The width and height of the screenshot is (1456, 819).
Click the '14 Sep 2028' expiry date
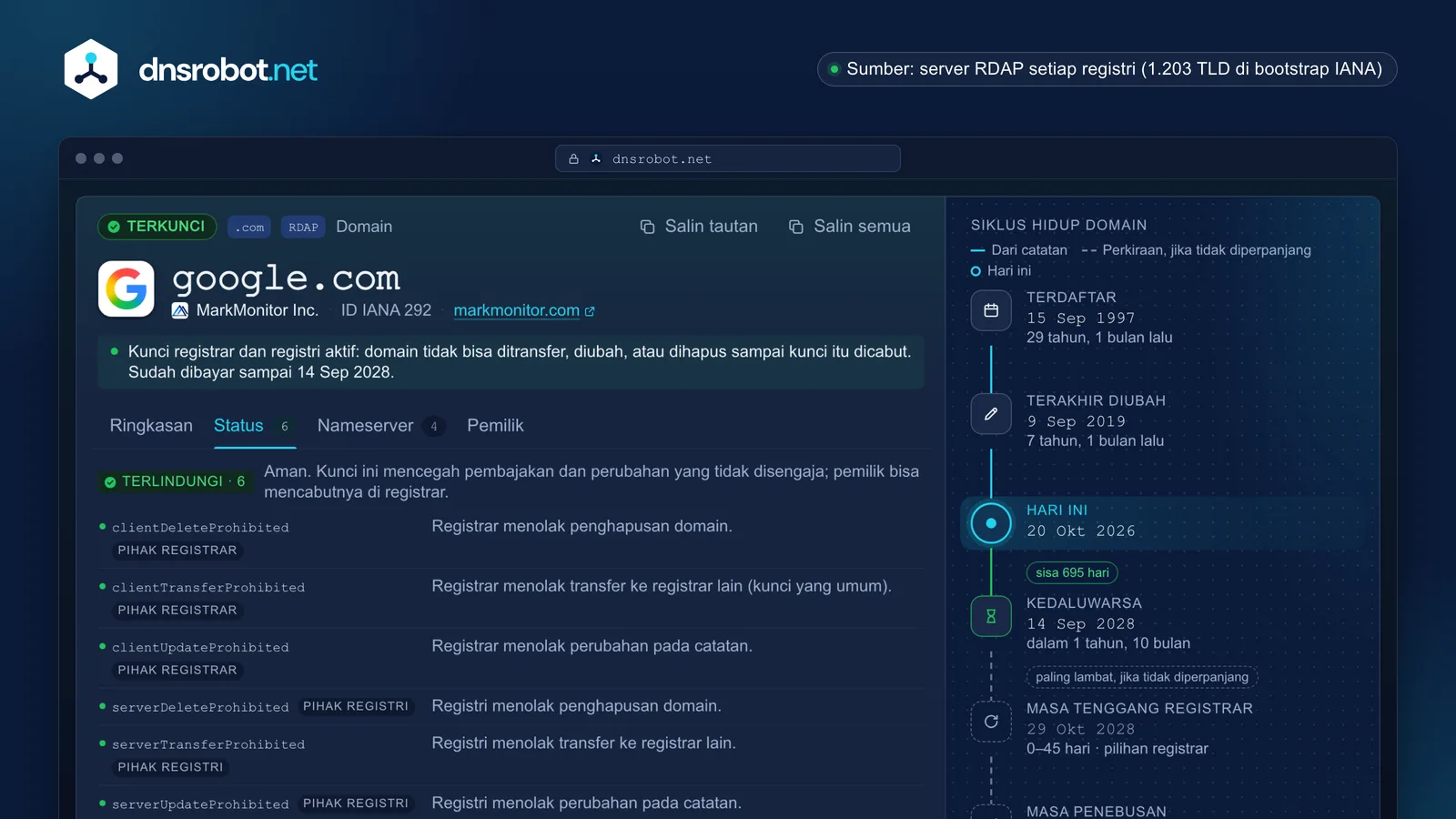(1081, 624)
